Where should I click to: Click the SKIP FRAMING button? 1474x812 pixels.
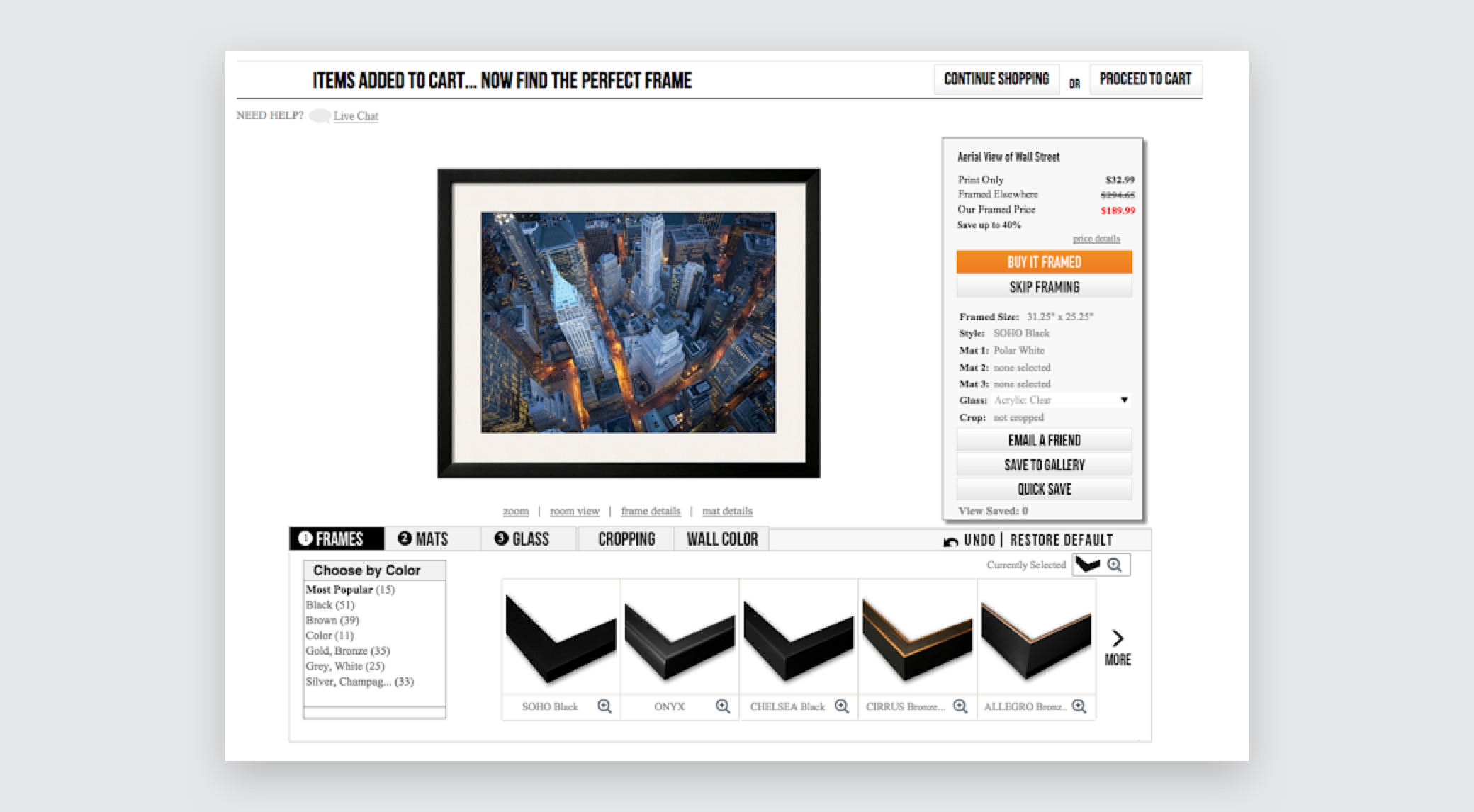[x=1044, y=289]
